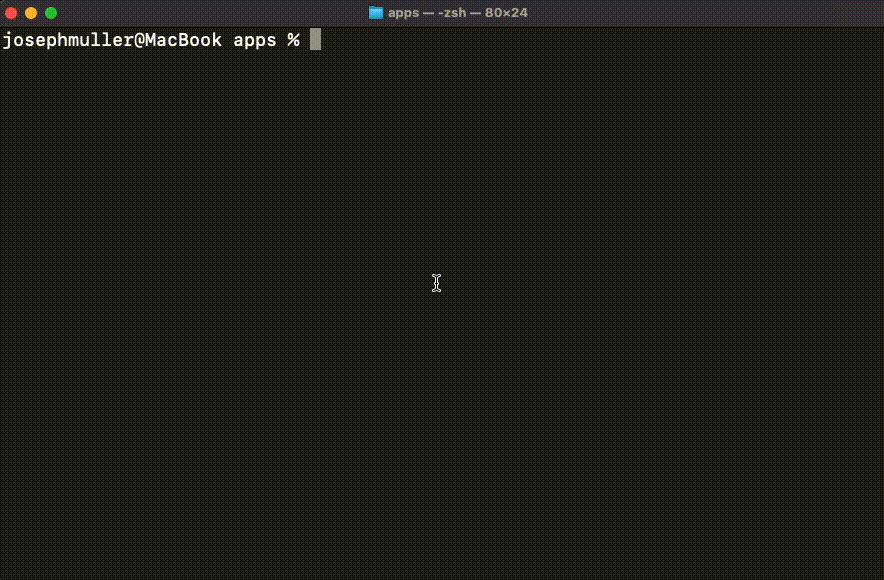Click the folder proxy icon in title bar

pos(376,13)
